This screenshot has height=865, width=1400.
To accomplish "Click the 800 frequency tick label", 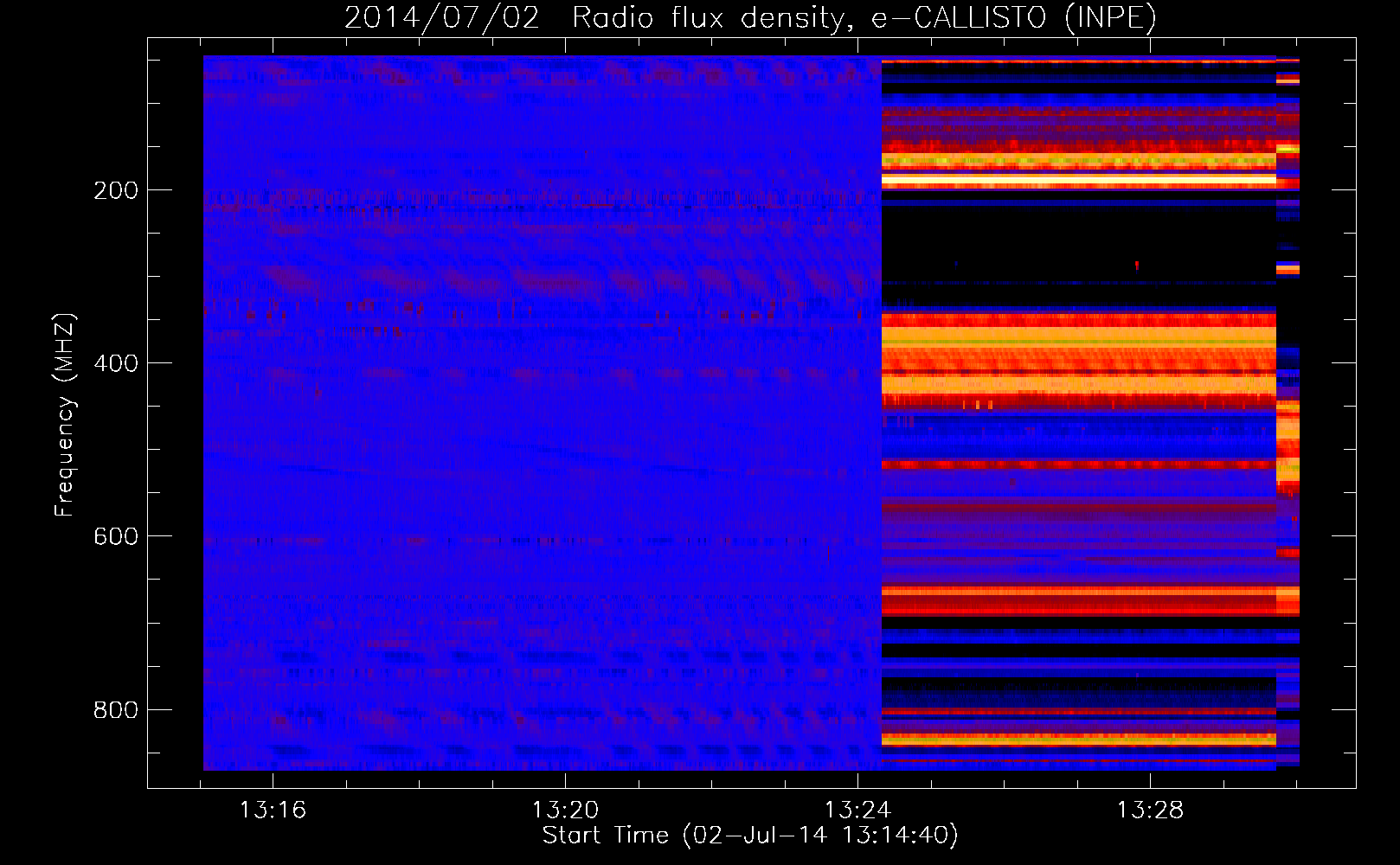I will tap(116, 710).
